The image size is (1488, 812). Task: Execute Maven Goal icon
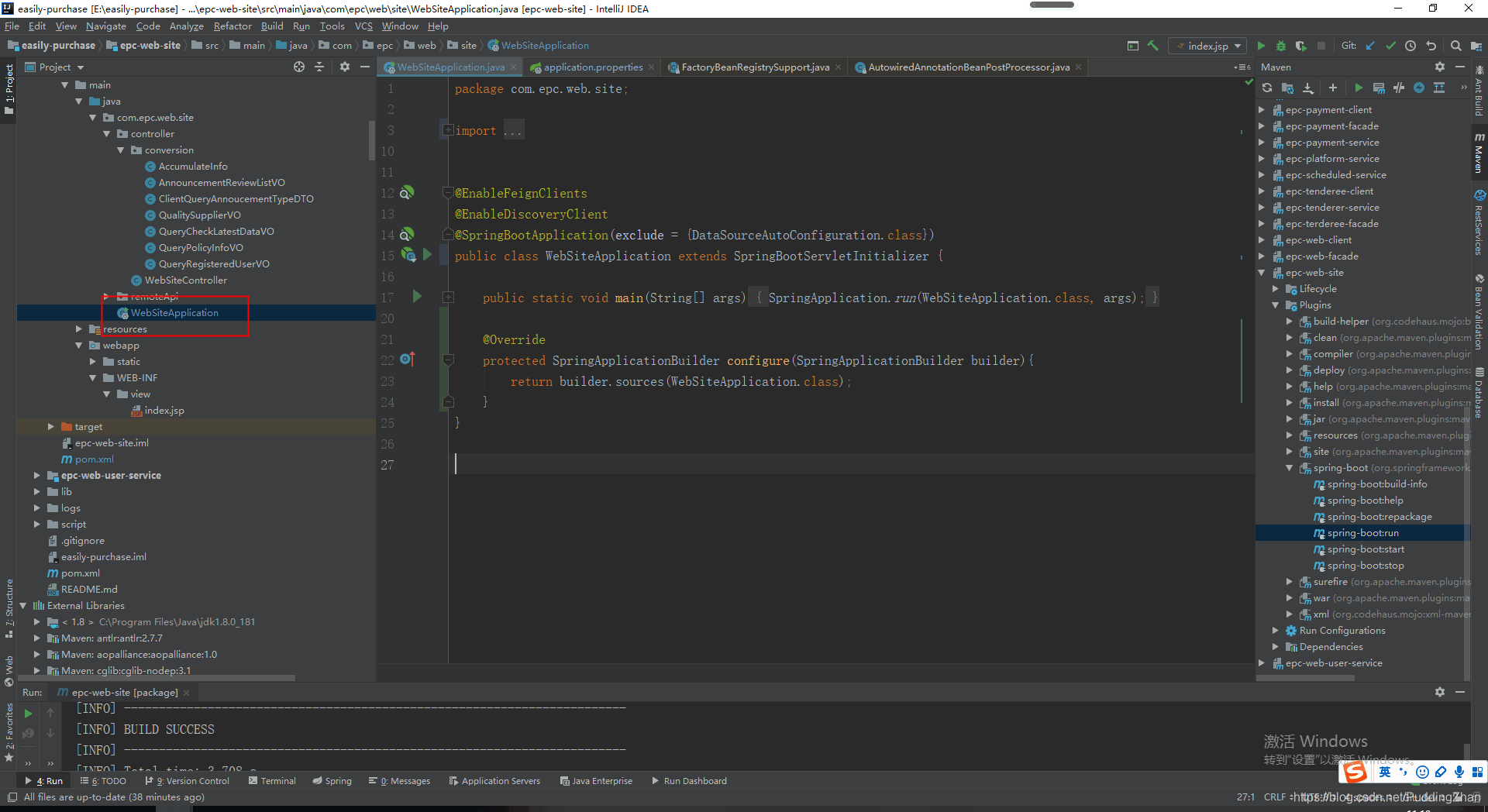pyautogui.click(x=1379, y=88)
